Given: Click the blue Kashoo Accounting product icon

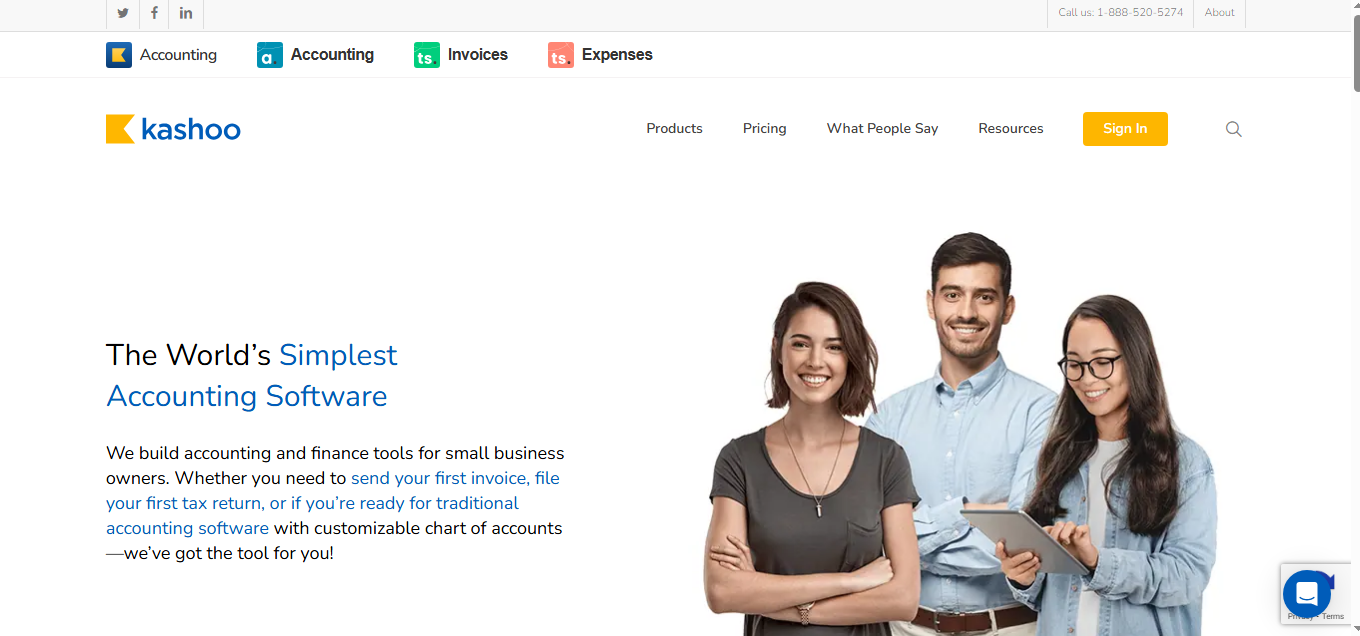Looking at the screenshot, I should point(119,55).
